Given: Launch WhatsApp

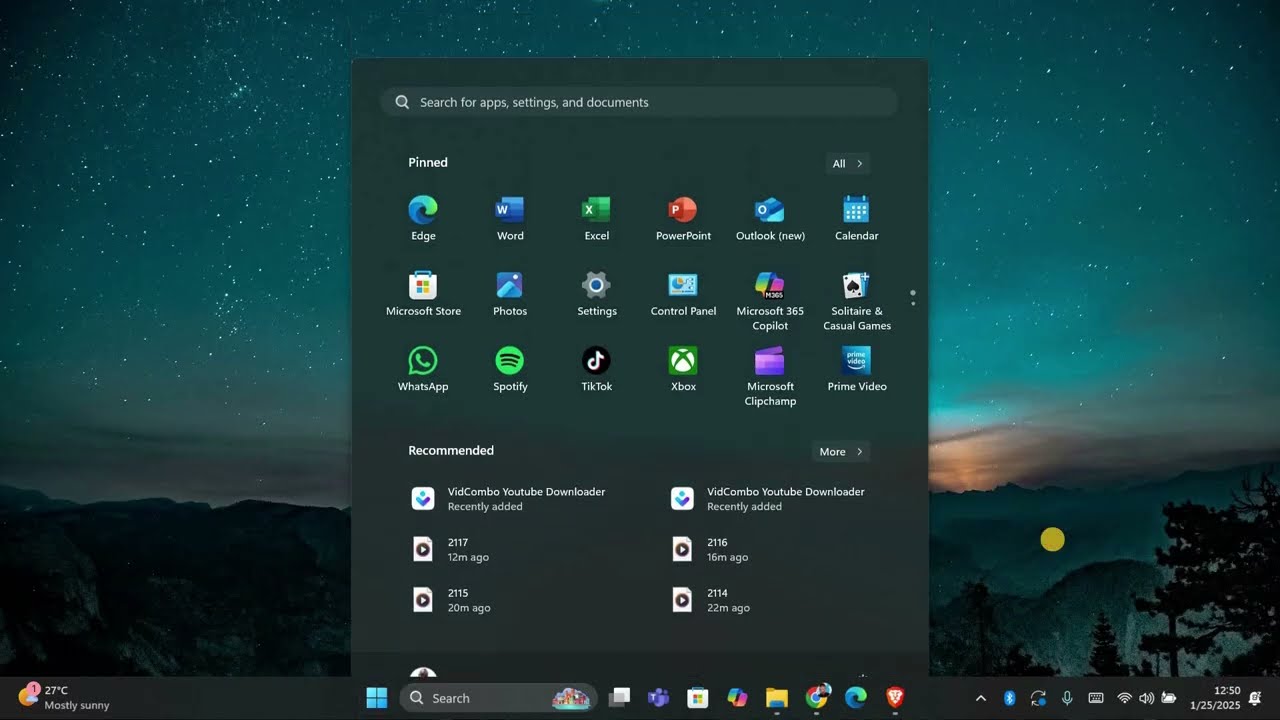Looking at the screenshot, I should (423, 370).
